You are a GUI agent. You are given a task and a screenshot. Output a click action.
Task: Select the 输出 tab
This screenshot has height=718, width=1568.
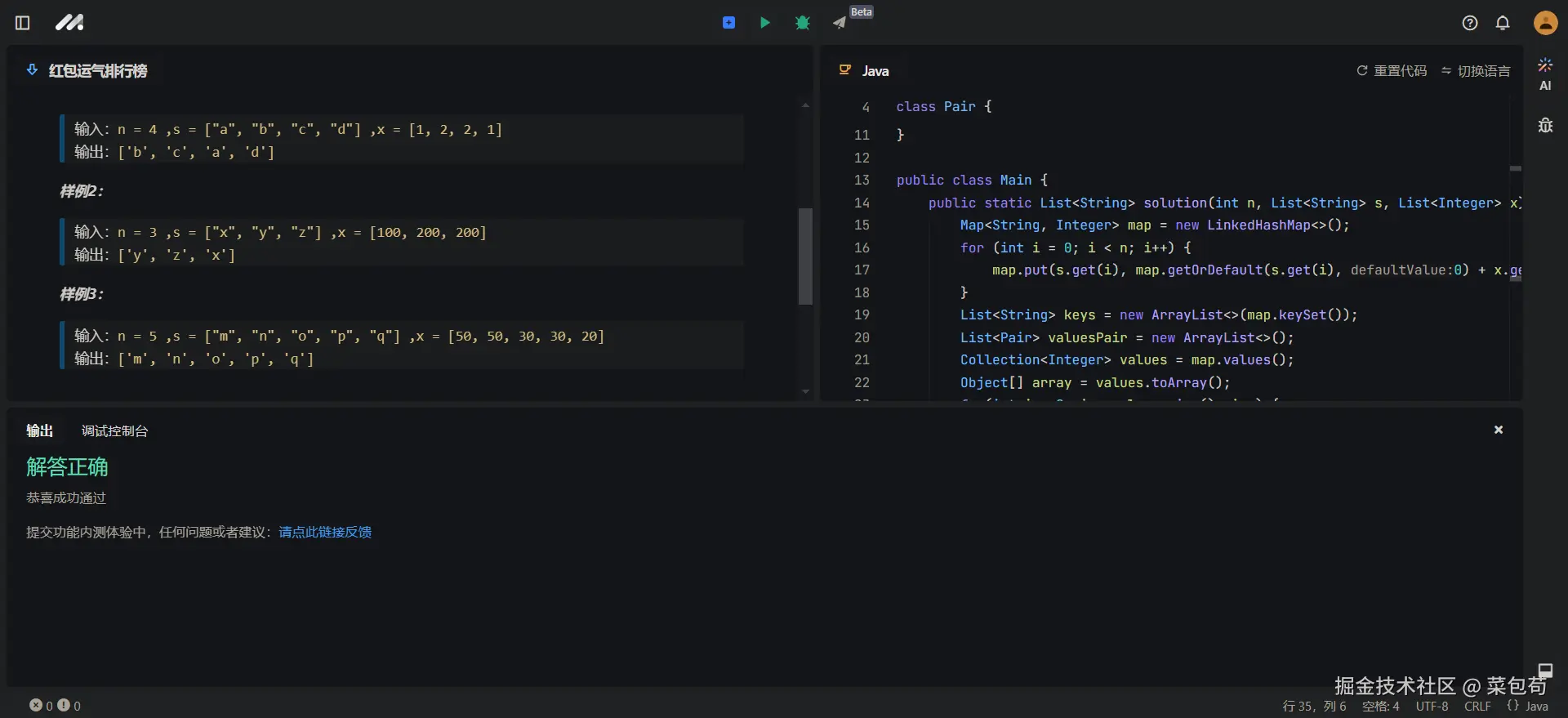click(39, 430)
